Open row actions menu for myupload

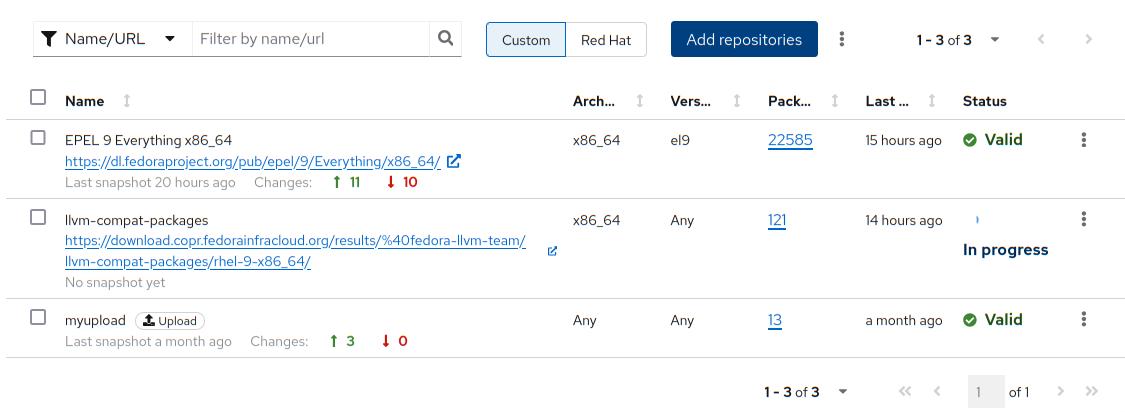[x=1083, y=320]
